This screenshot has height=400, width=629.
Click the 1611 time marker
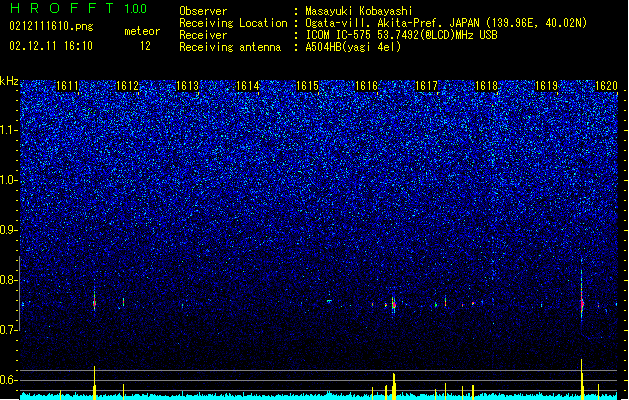67,86
